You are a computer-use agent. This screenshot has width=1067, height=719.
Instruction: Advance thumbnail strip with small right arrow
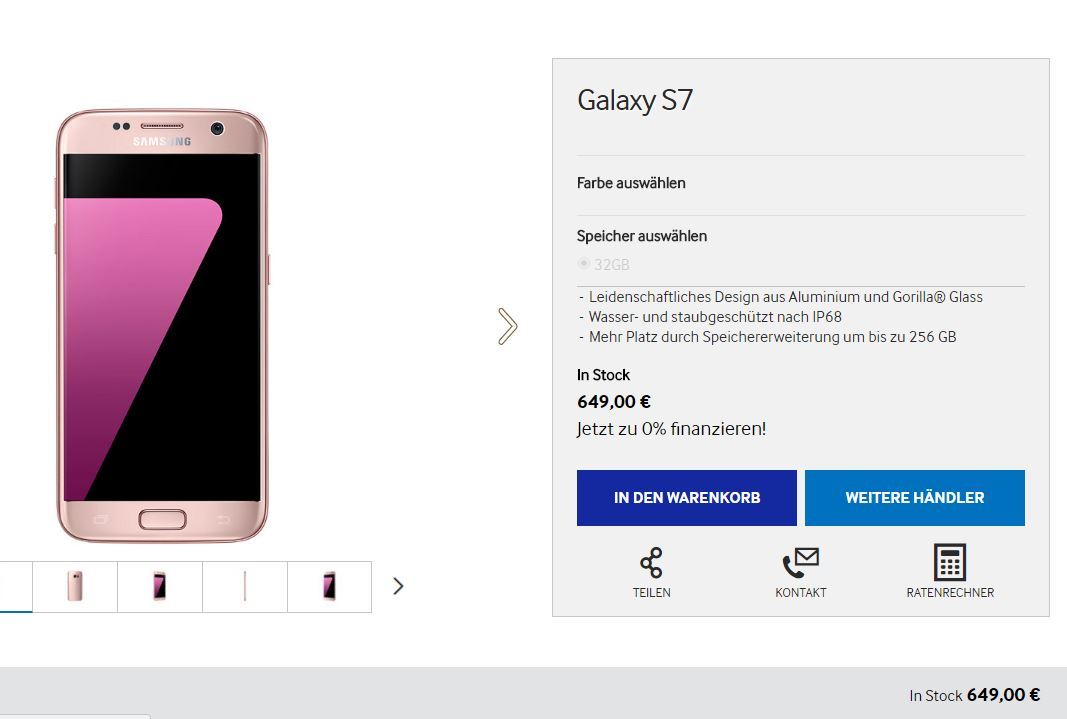398,586
